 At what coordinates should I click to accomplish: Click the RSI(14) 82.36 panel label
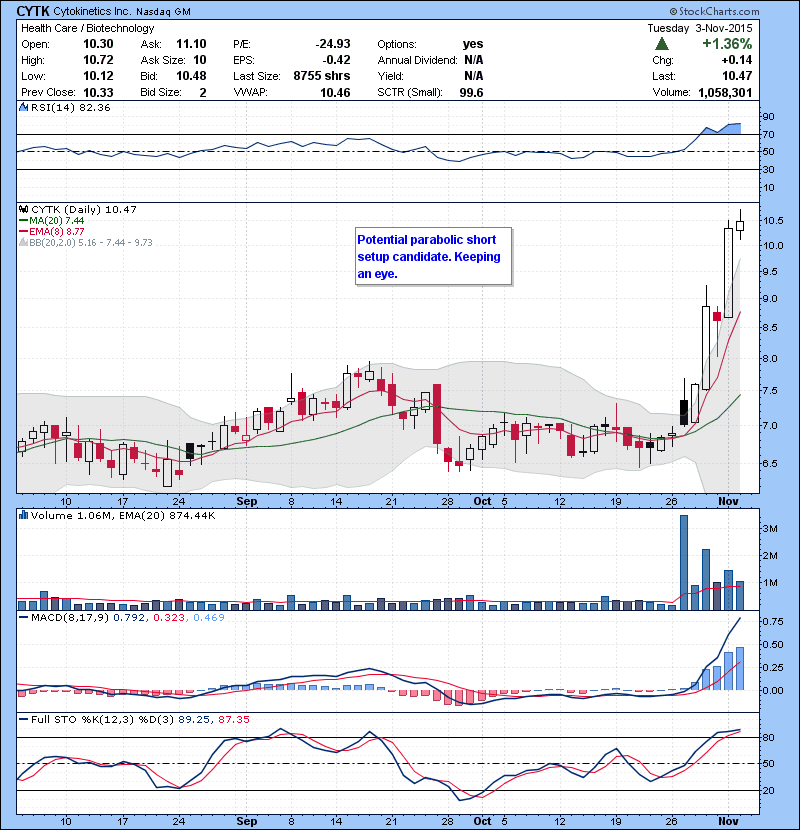click(71, 107)
